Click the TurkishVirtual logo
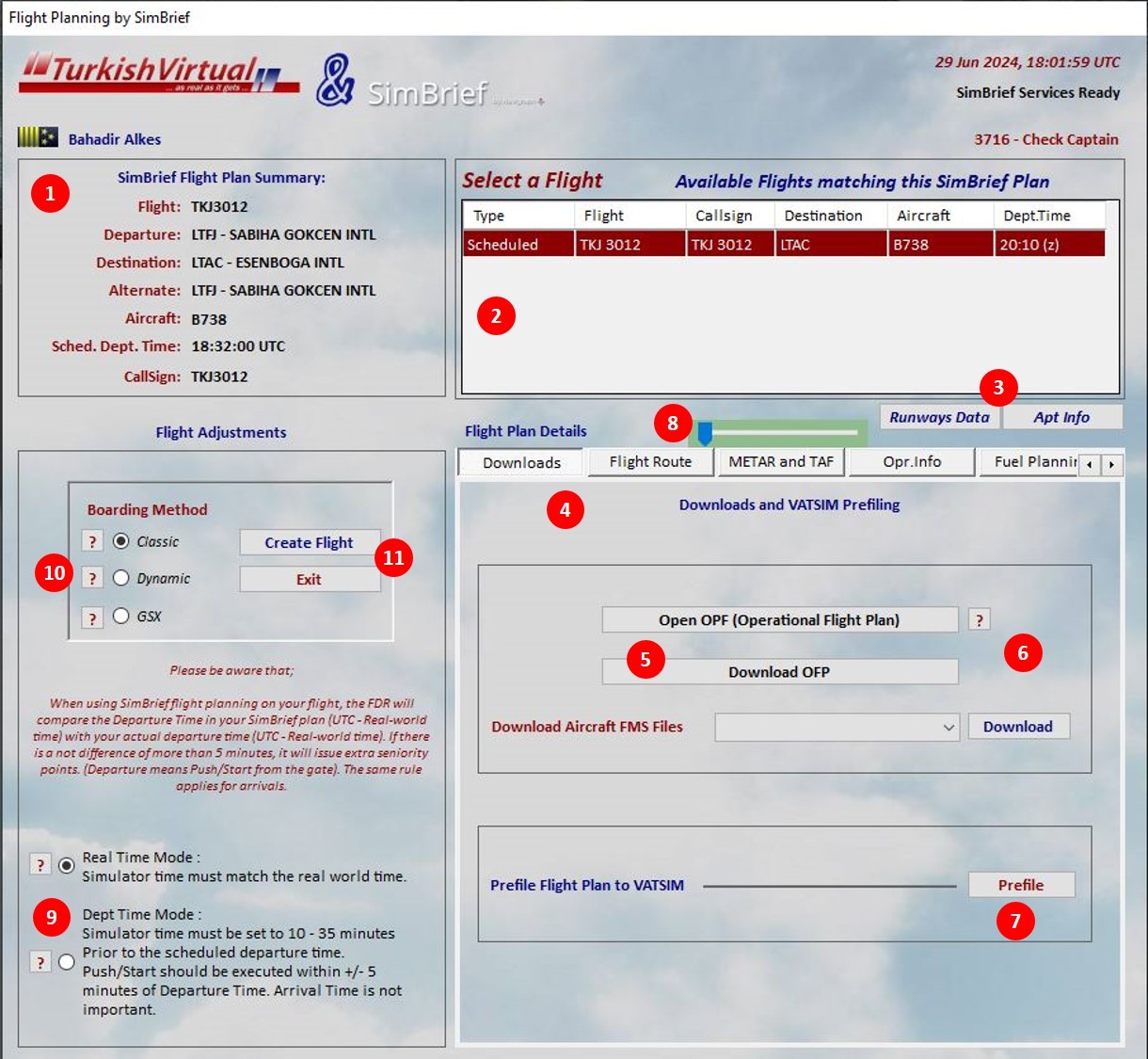1148x1059 pixels. tap(159, 73)
